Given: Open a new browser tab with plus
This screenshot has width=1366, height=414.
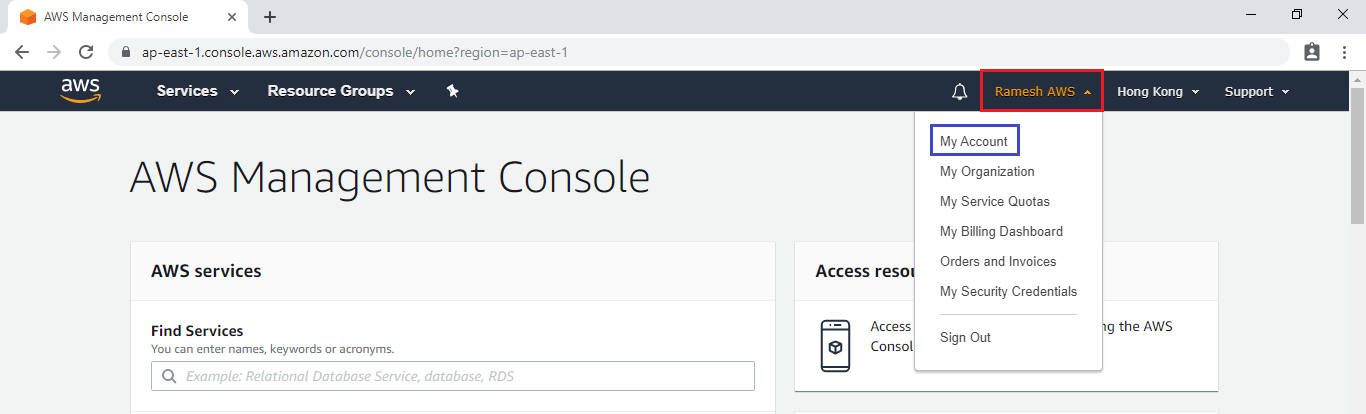Looking at the screenshot, I should pos(270,17).
